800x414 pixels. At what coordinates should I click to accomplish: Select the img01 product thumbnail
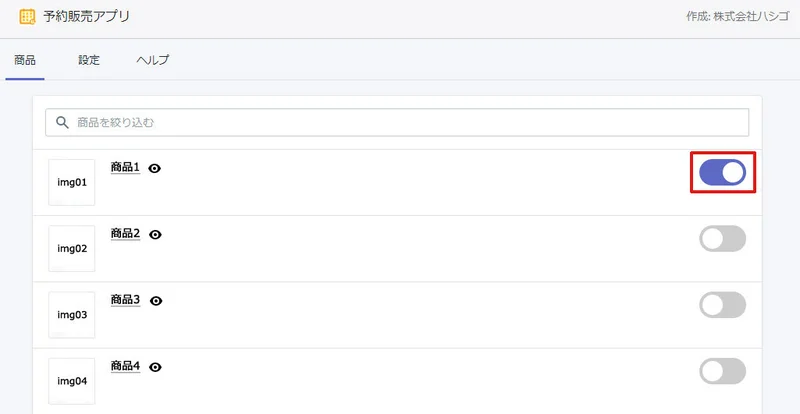[71, 182]
